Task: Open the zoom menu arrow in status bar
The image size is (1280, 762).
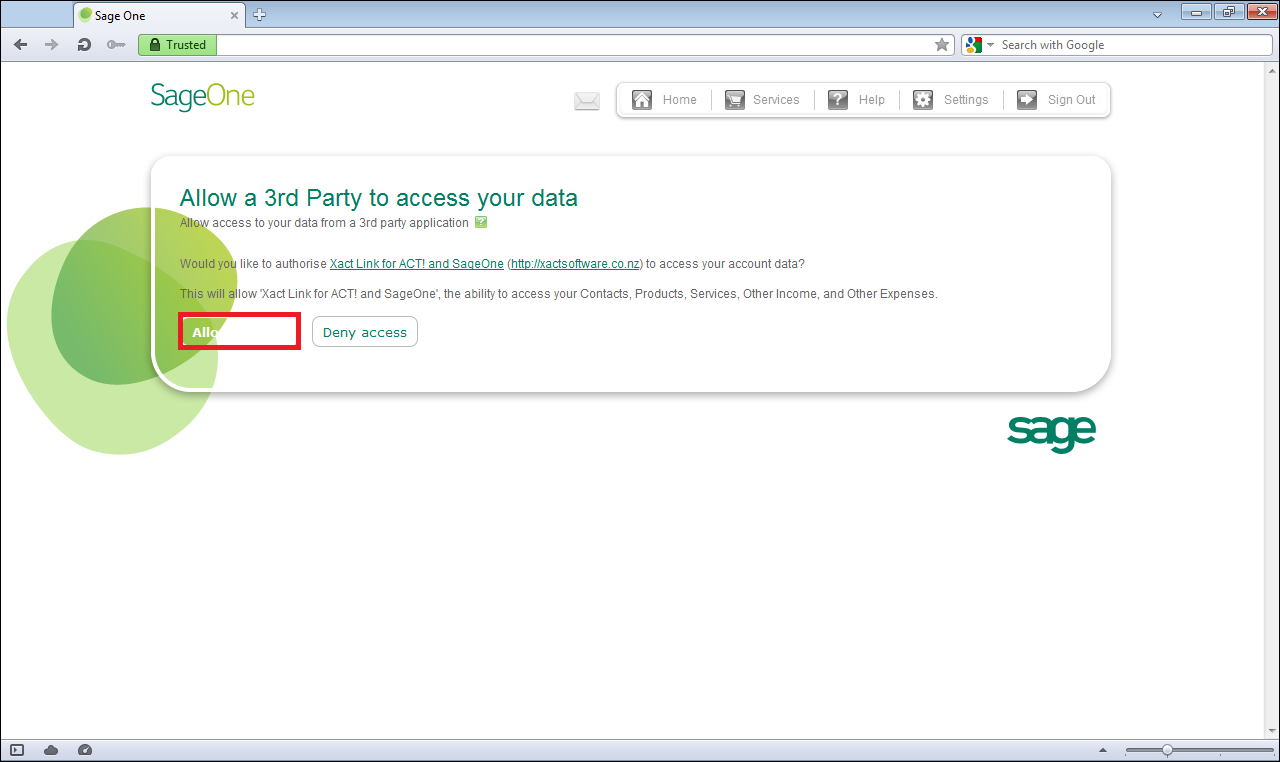Action: [1103, 750]
